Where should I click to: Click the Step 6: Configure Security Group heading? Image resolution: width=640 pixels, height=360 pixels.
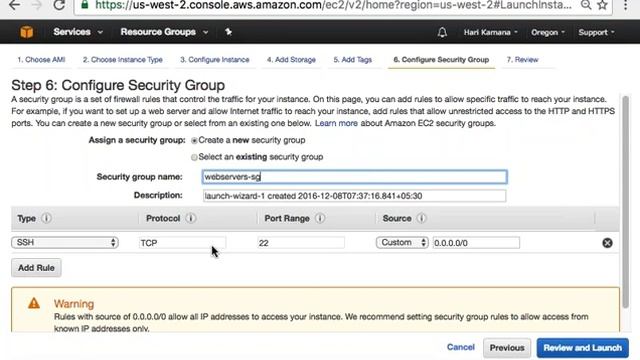[118, 85]
